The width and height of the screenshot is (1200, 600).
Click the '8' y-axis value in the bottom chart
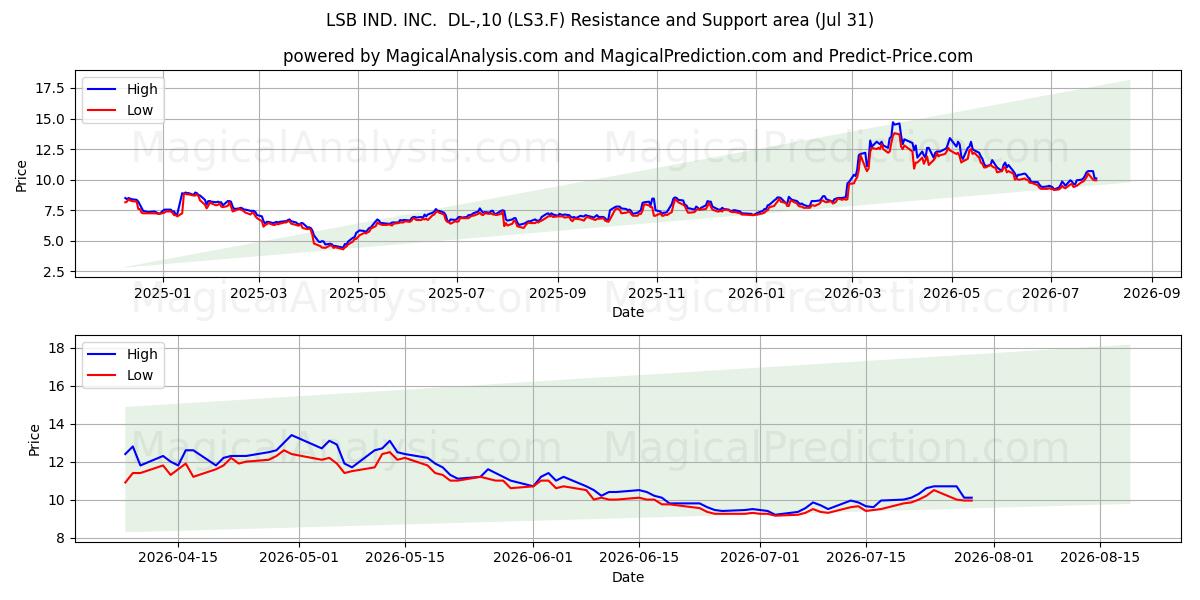[61, 538]
